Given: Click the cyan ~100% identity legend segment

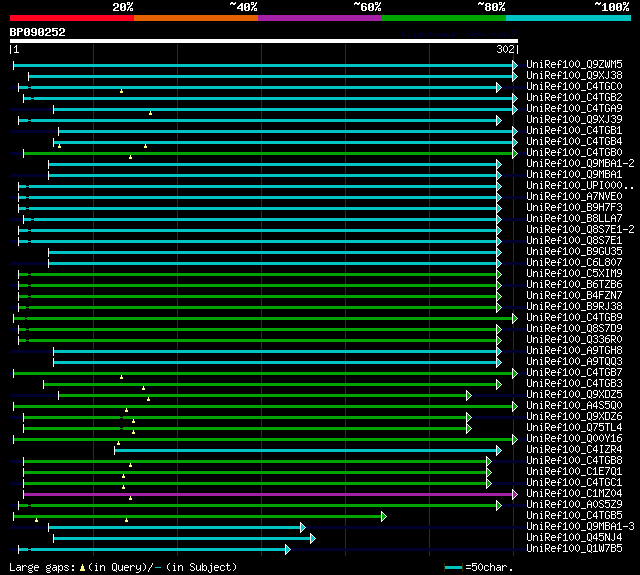Looking at the screenshot, I should click(x=569, y=18).
